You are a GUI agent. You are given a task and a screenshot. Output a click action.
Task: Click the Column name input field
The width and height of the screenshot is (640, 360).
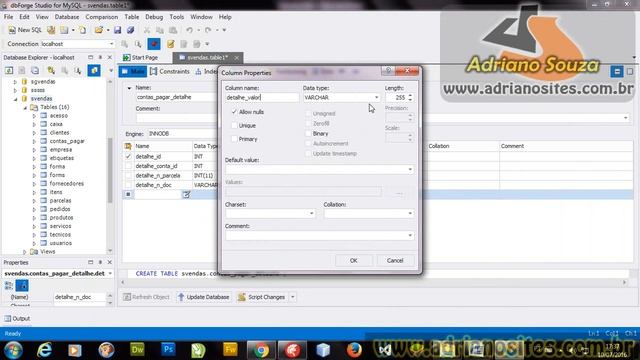(262, 98)
